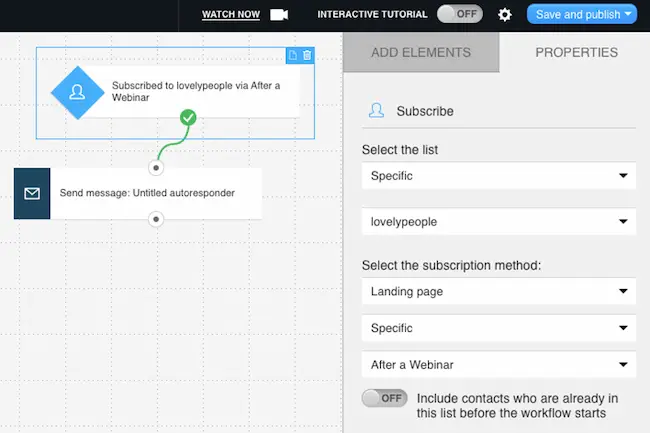The height and width of the screenshot is (433, 650).
Task: Switch to the Properties tab
Action: pos(576,52)
